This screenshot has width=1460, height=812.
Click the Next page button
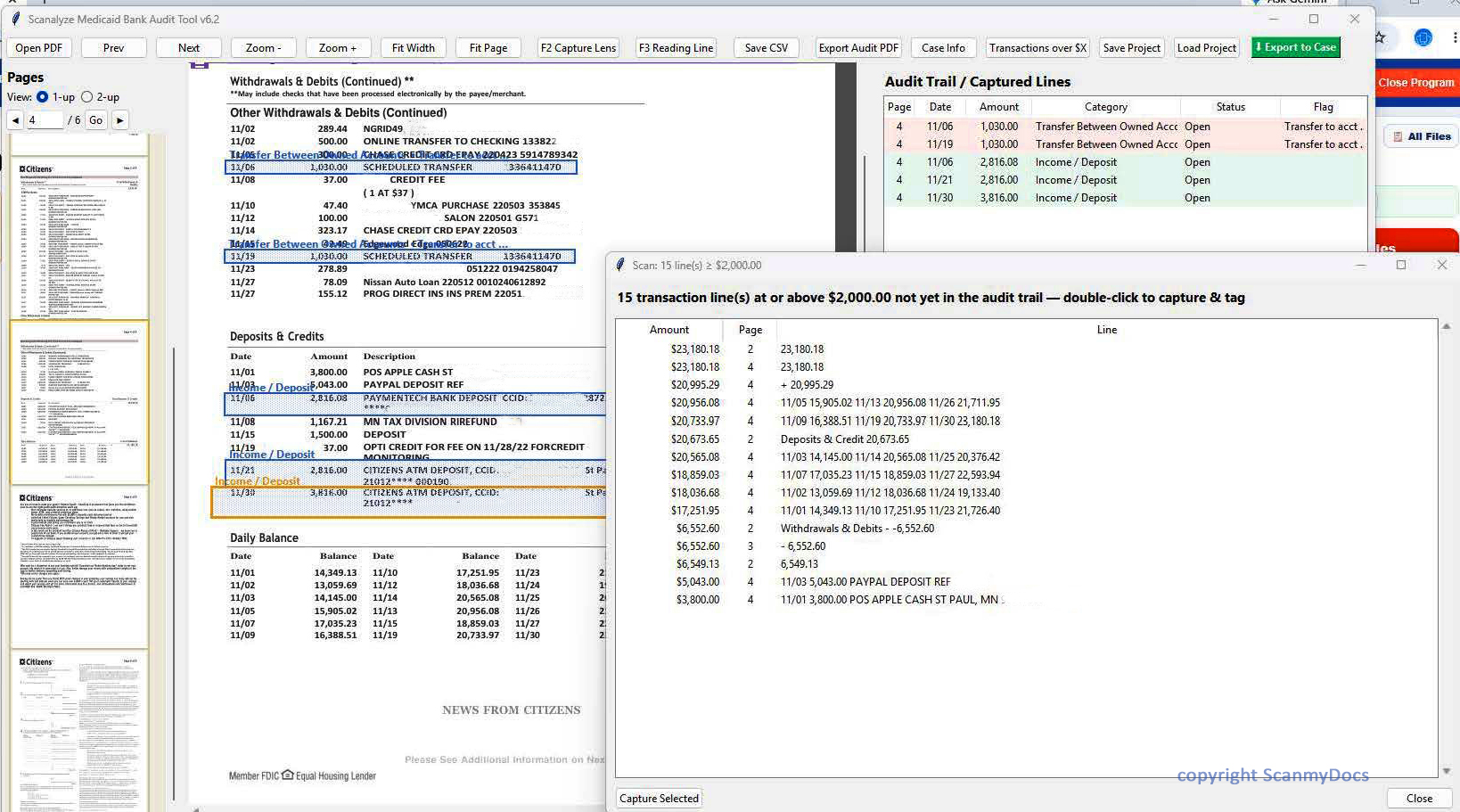189,48
